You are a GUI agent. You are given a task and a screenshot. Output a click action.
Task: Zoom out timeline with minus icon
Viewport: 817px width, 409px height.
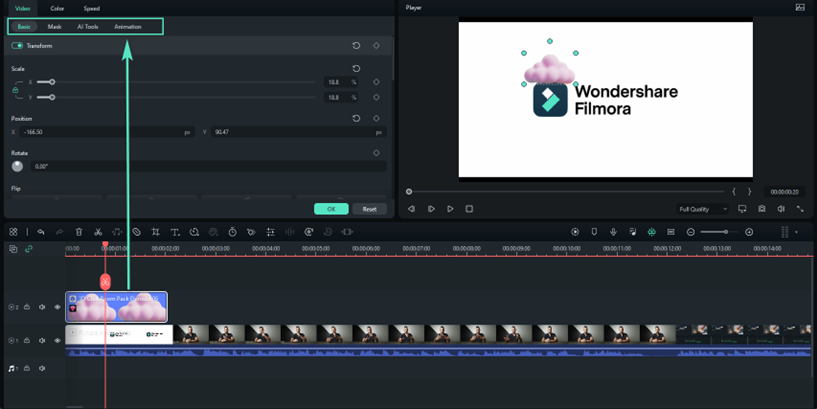690,232
